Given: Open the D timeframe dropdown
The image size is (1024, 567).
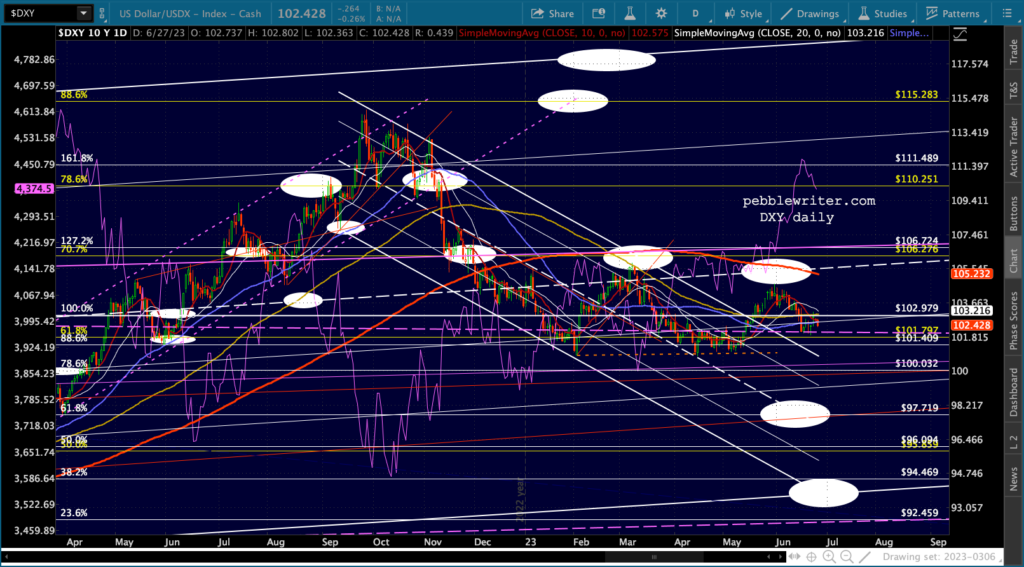Looking at the screenshot, I should (x=696, y=14).
